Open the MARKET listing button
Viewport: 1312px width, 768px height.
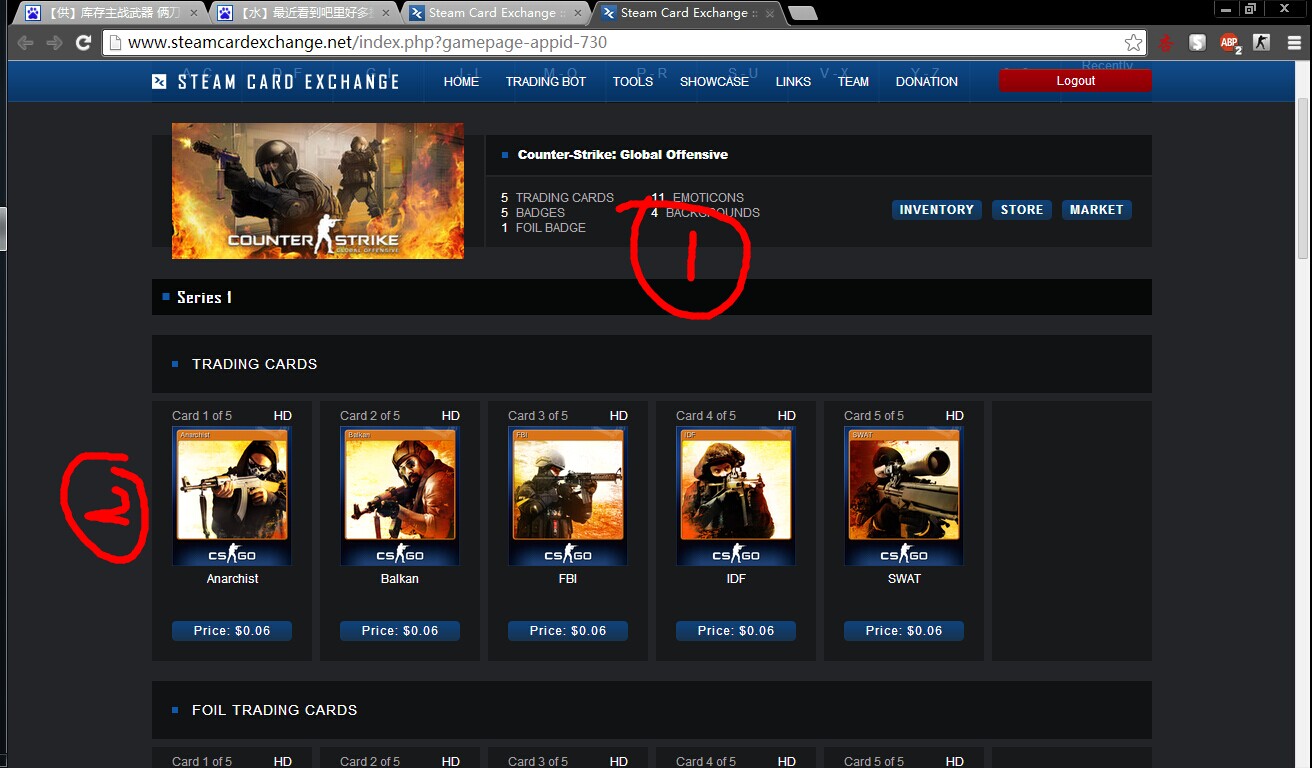(1097, 210)
